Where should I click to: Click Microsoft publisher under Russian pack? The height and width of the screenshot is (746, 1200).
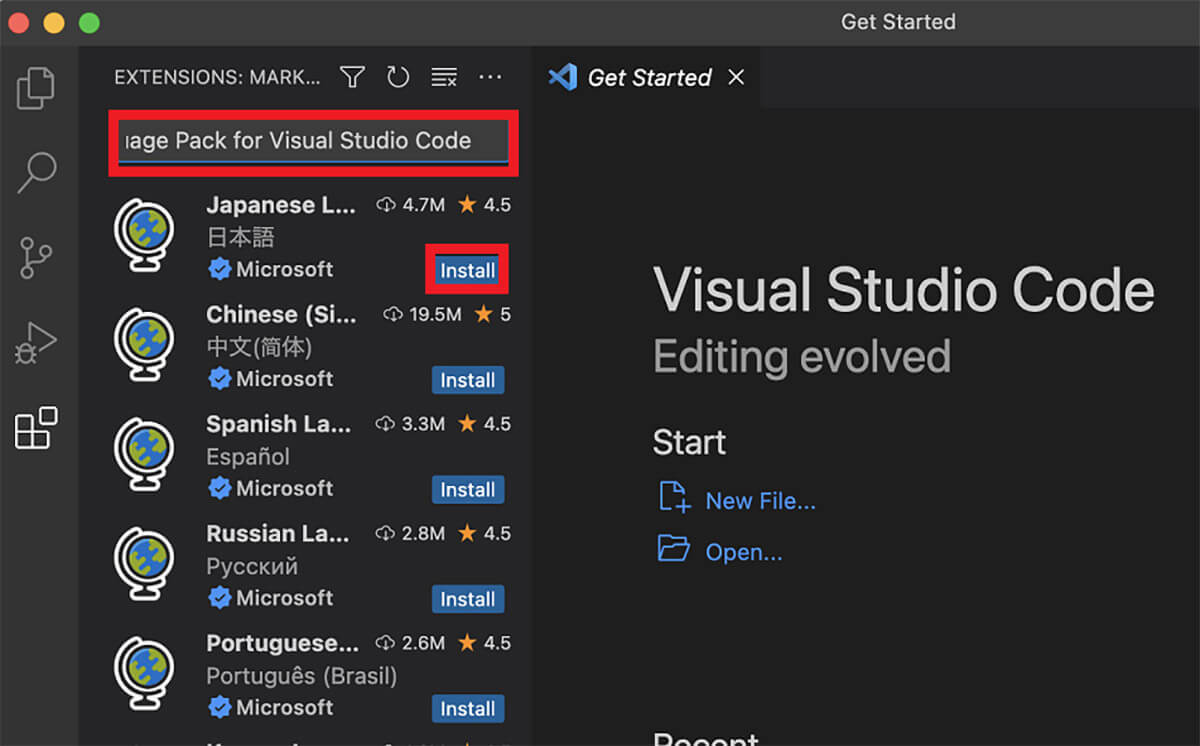pyautogui.click(x=284, y=598)
